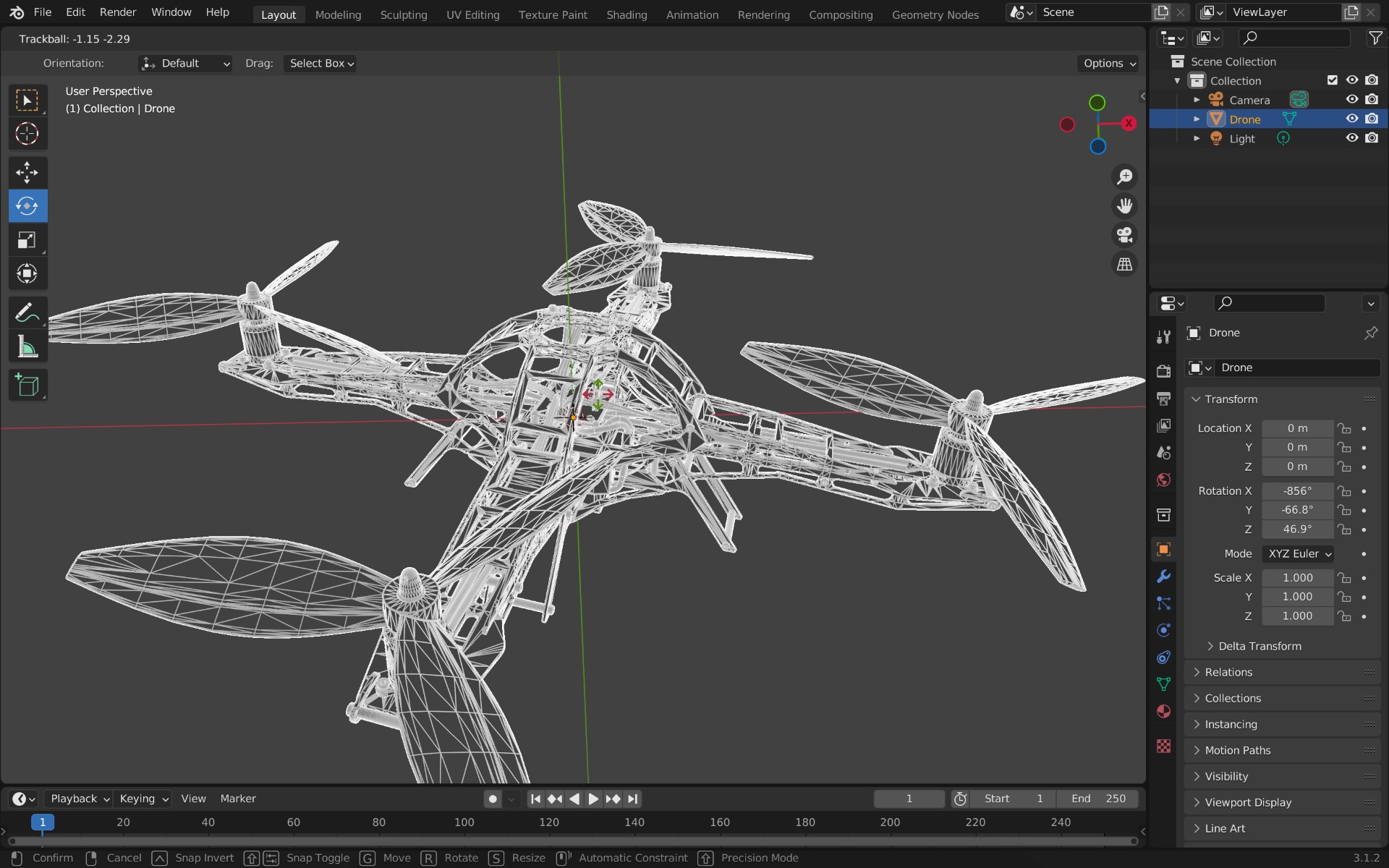Toggle camera view in viewport
This screenshot has width=1389, height=868.
(1124, 235)
